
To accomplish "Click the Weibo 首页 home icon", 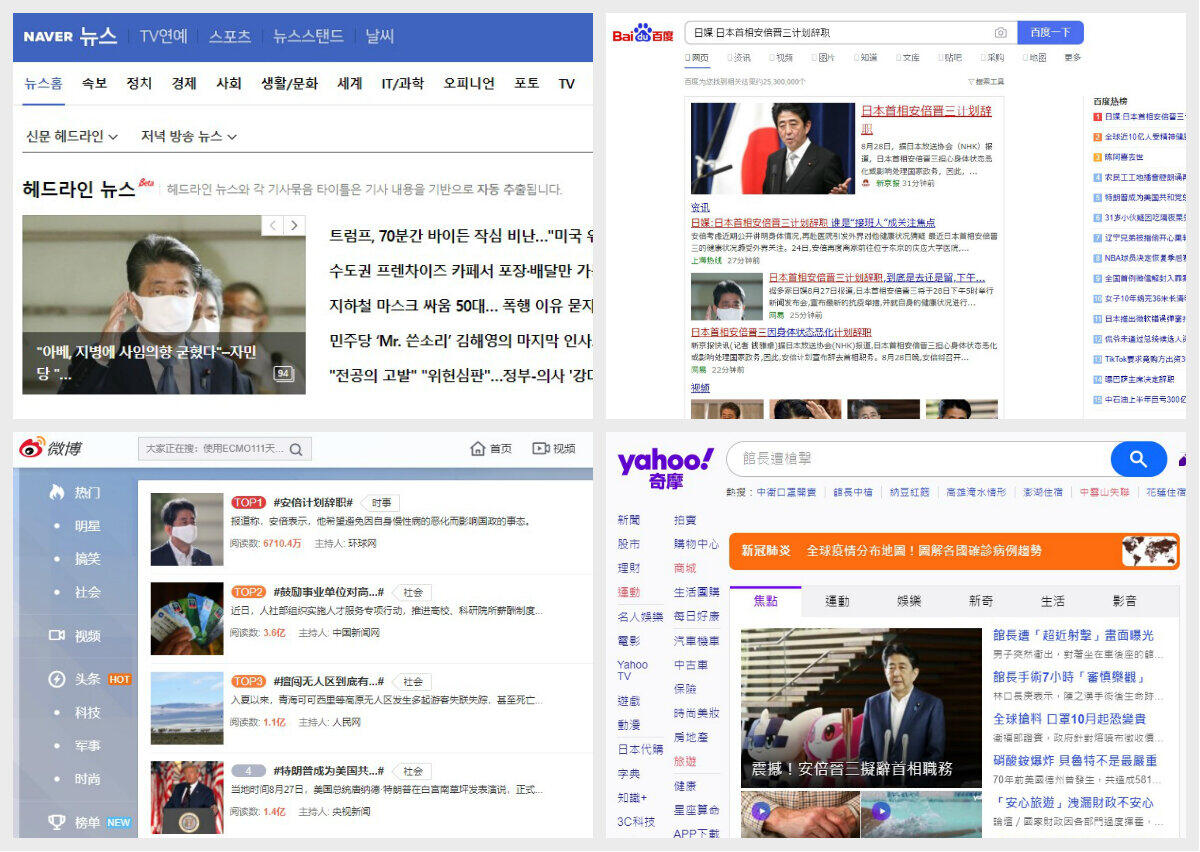I will click(478, 449).
